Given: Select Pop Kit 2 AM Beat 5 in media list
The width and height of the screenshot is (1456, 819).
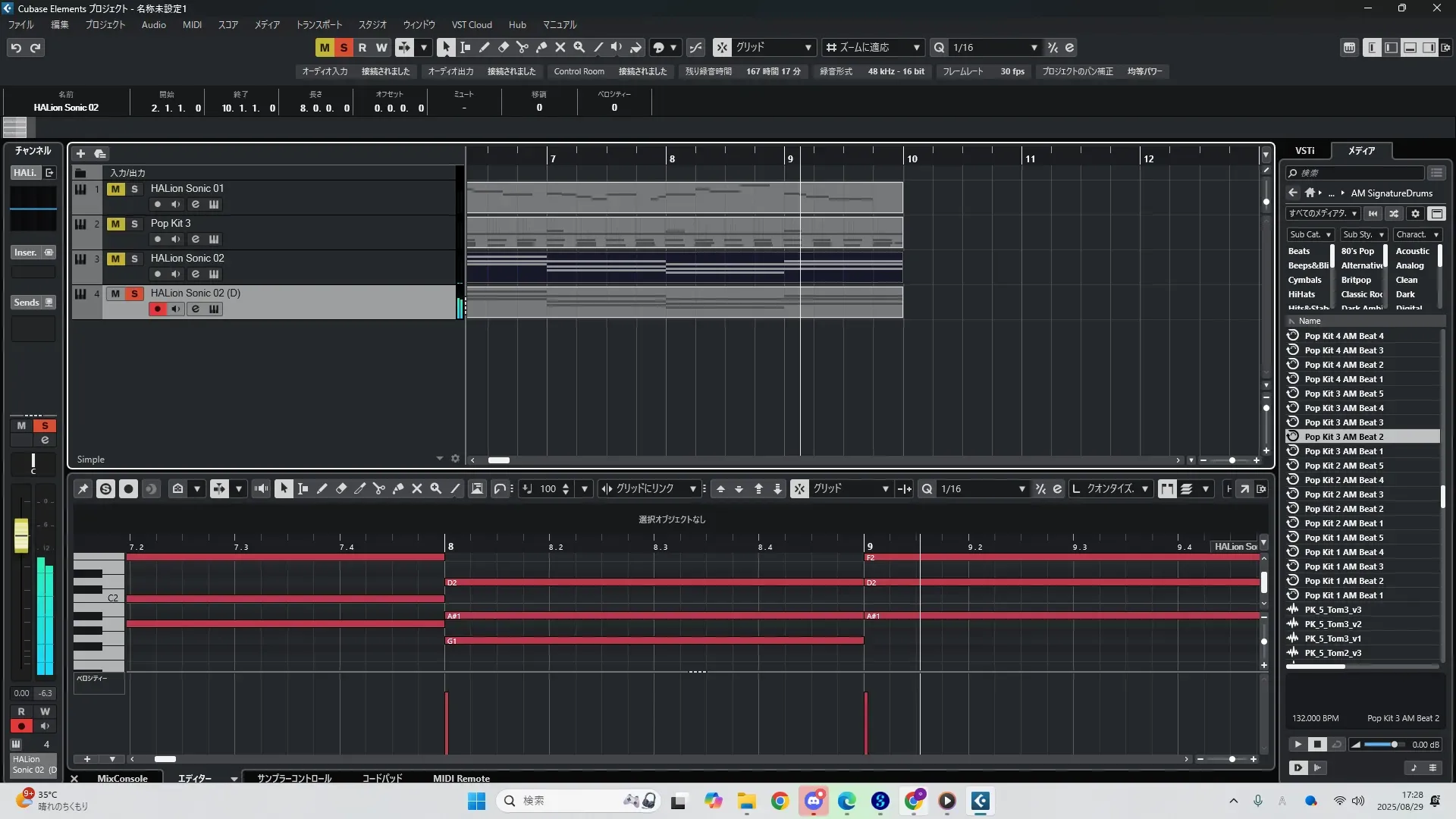Looking at the screenshot, I should [1344, 466].
